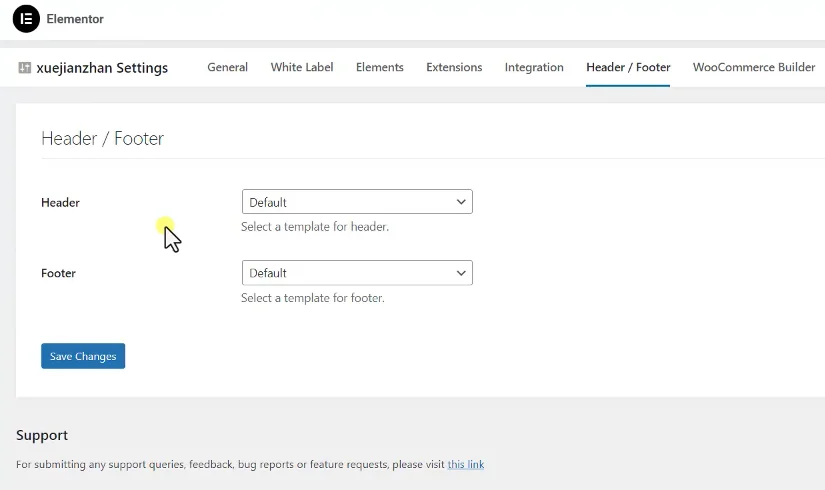Switch to the White Label tab

pyautogui.click(x=302, y=67)
